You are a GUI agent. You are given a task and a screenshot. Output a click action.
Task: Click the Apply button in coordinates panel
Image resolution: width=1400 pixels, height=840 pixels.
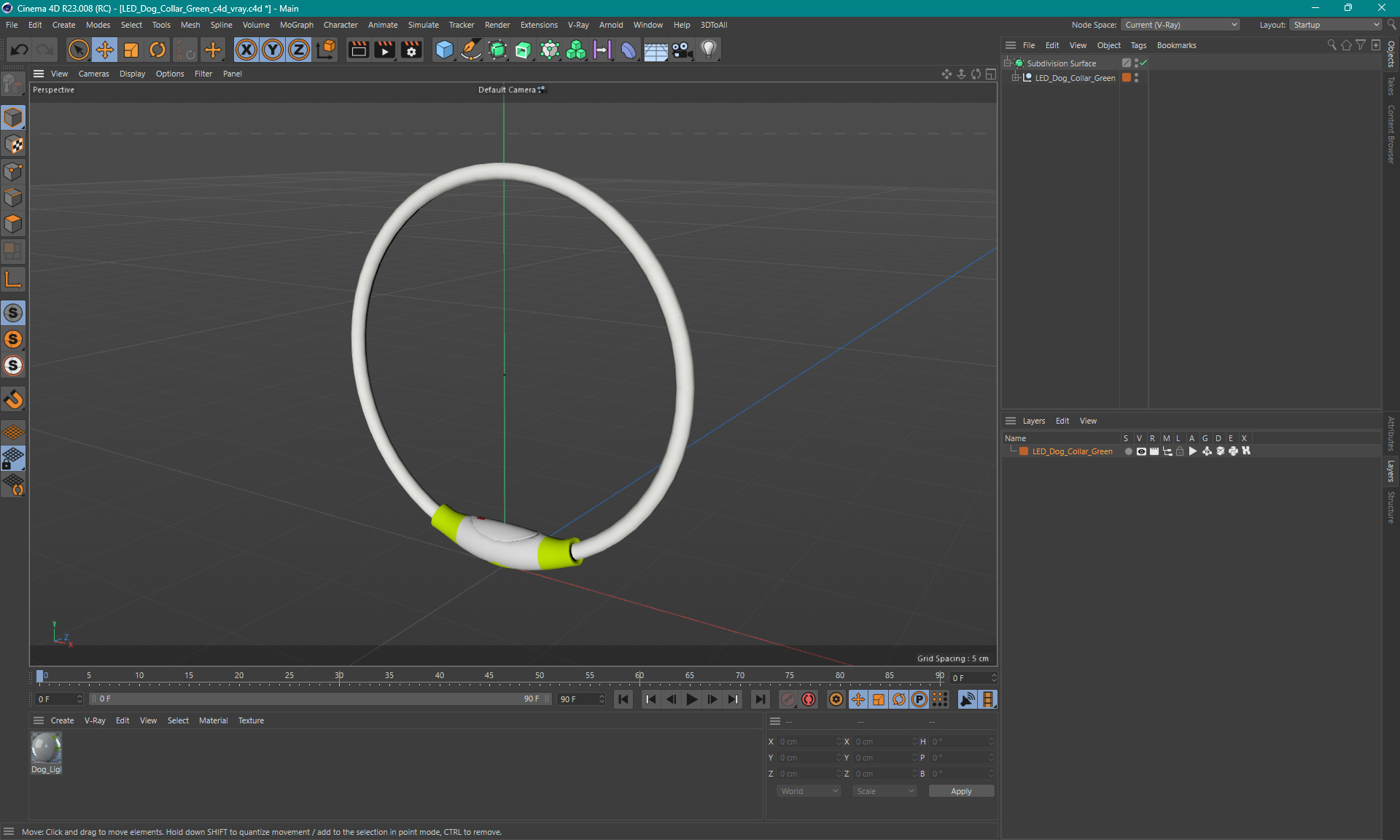point(958,791)
